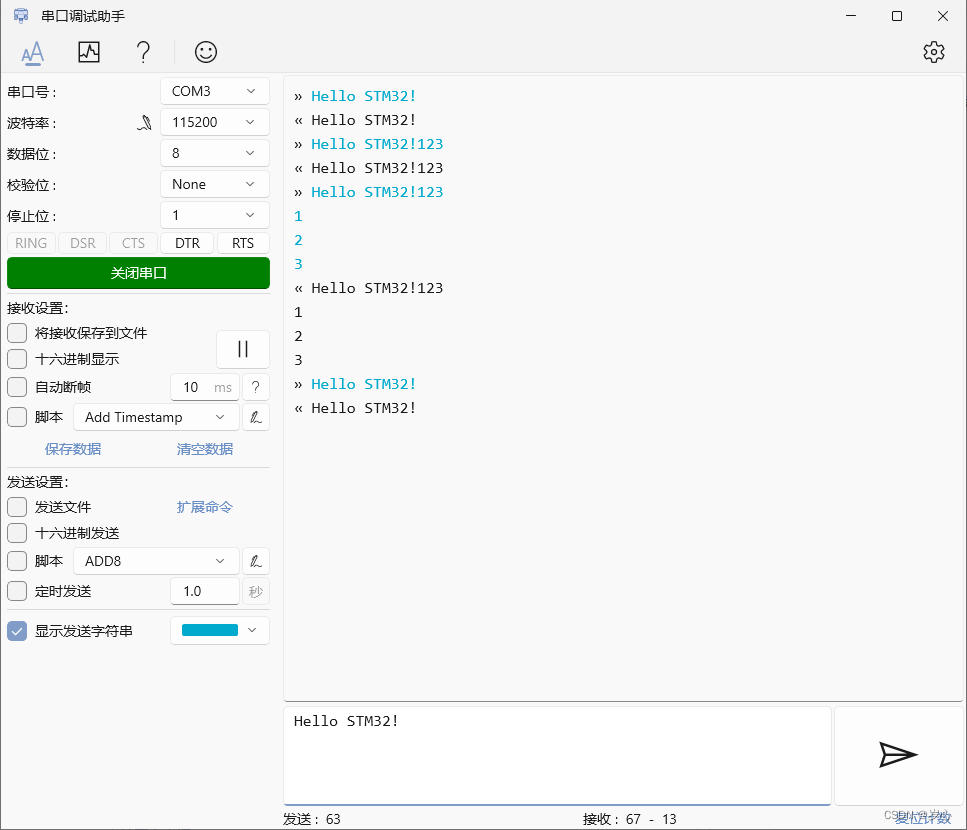This screenshot has height=830, width=967.
Task: Open the stop bits dropdown showing 1
Action: pyautogui.click(x=215, y=215)
